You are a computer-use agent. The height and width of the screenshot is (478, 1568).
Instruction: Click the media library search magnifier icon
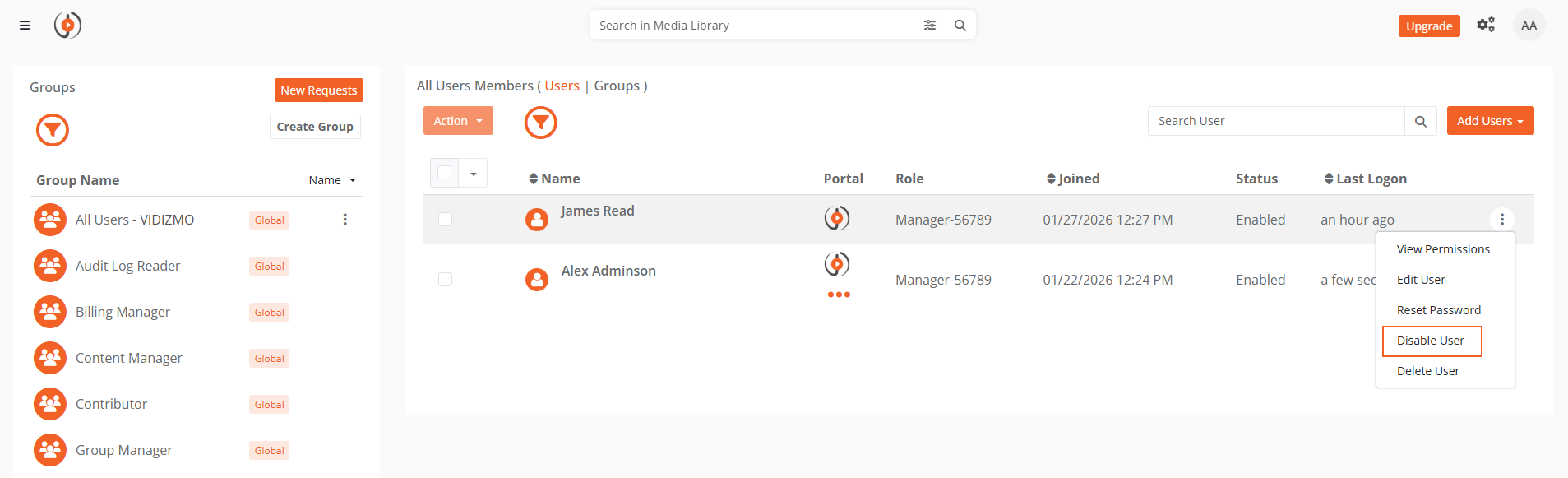960,26
